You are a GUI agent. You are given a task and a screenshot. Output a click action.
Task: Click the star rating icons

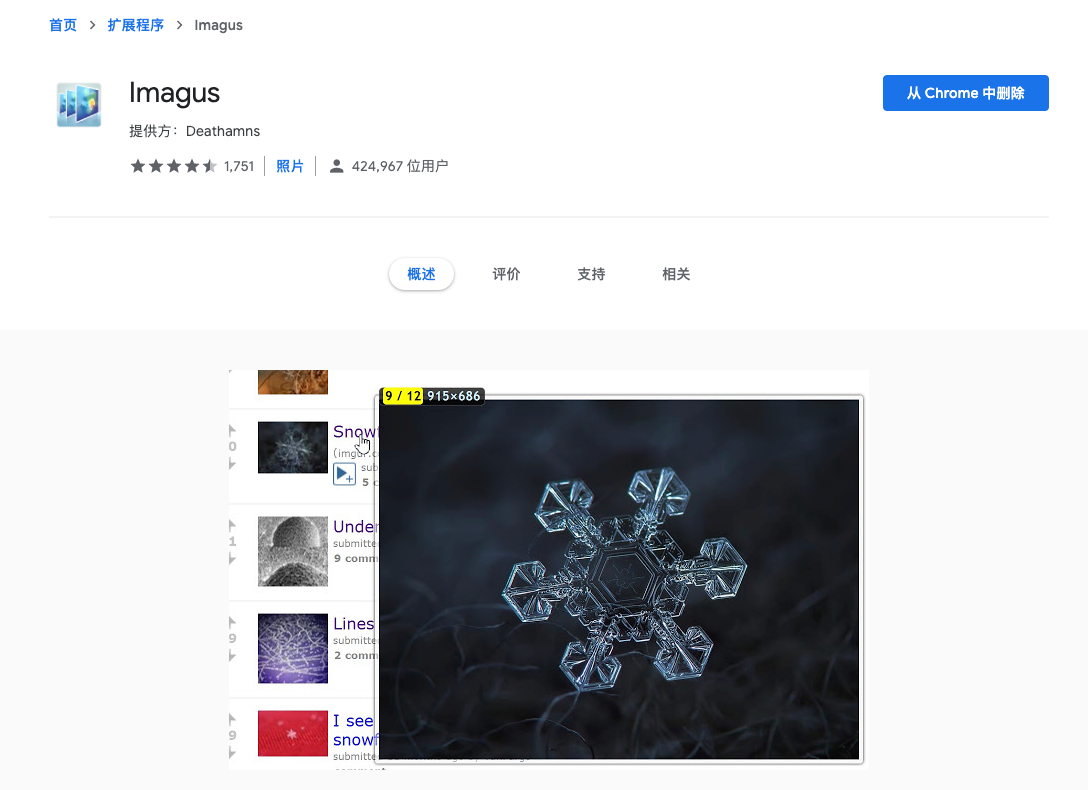[173, 166]
